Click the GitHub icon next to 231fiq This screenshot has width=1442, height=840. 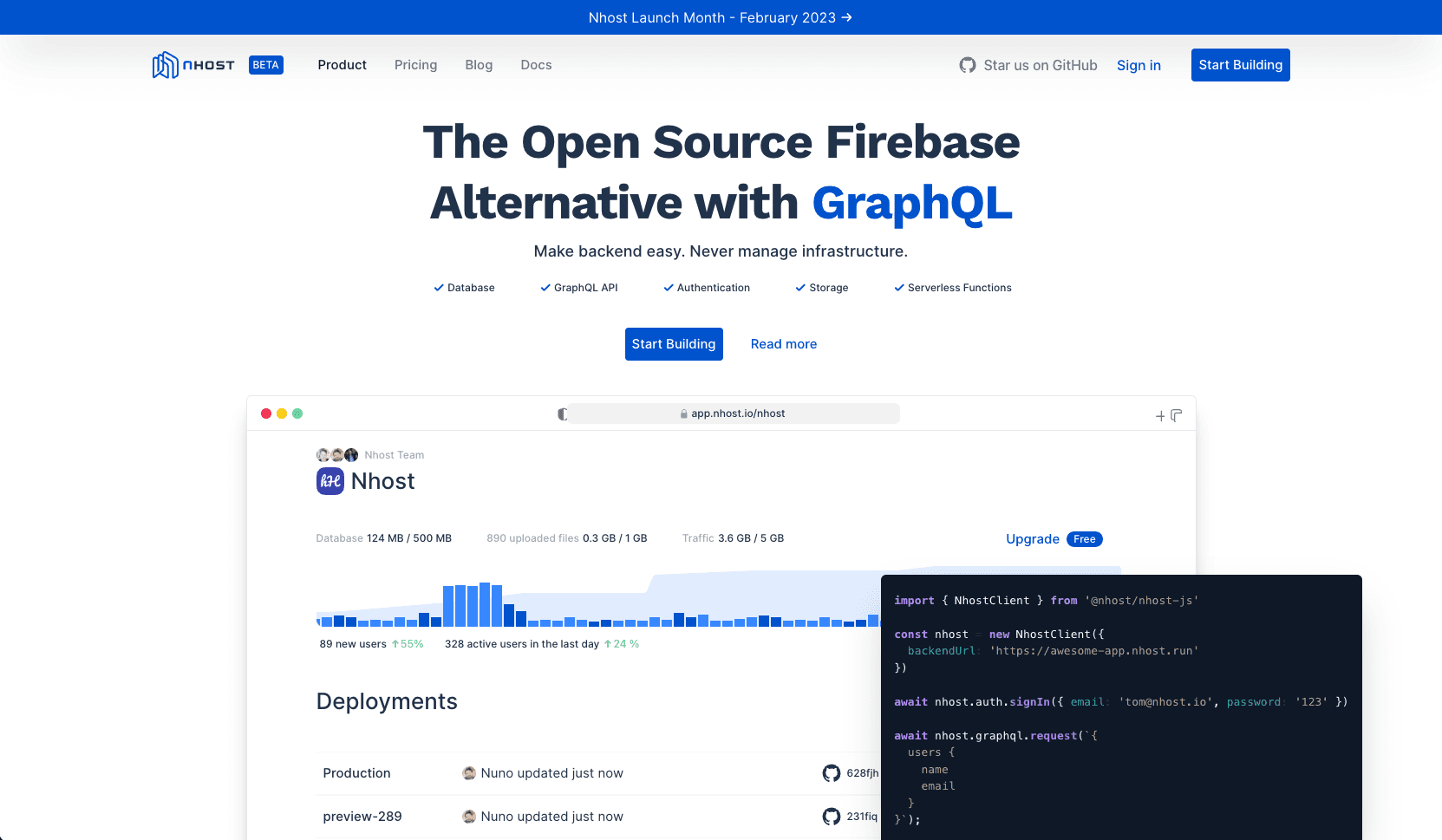click(x=832, y=817)
